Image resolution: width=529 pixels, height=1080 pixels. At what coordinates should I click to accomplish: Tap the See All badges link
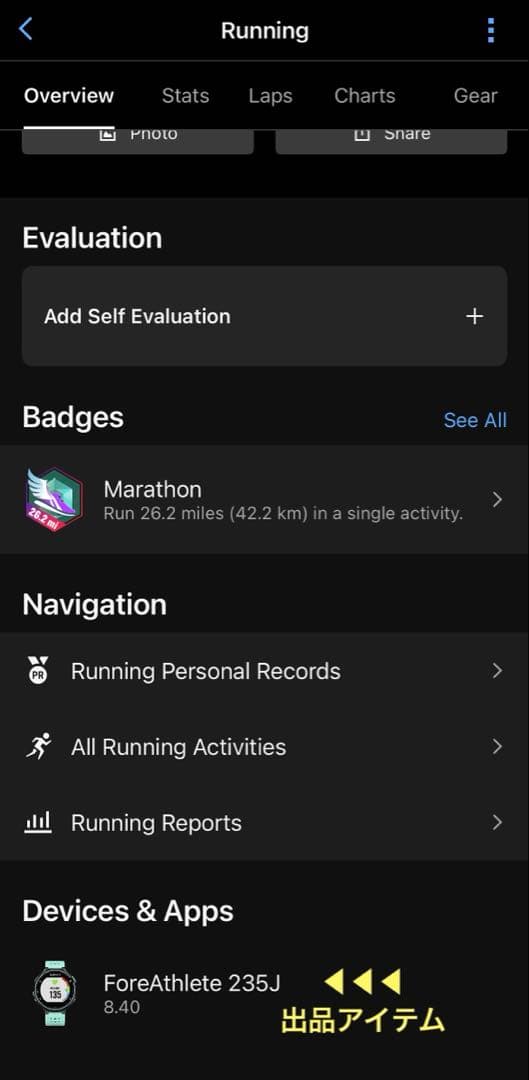click(x=475, y=420)
